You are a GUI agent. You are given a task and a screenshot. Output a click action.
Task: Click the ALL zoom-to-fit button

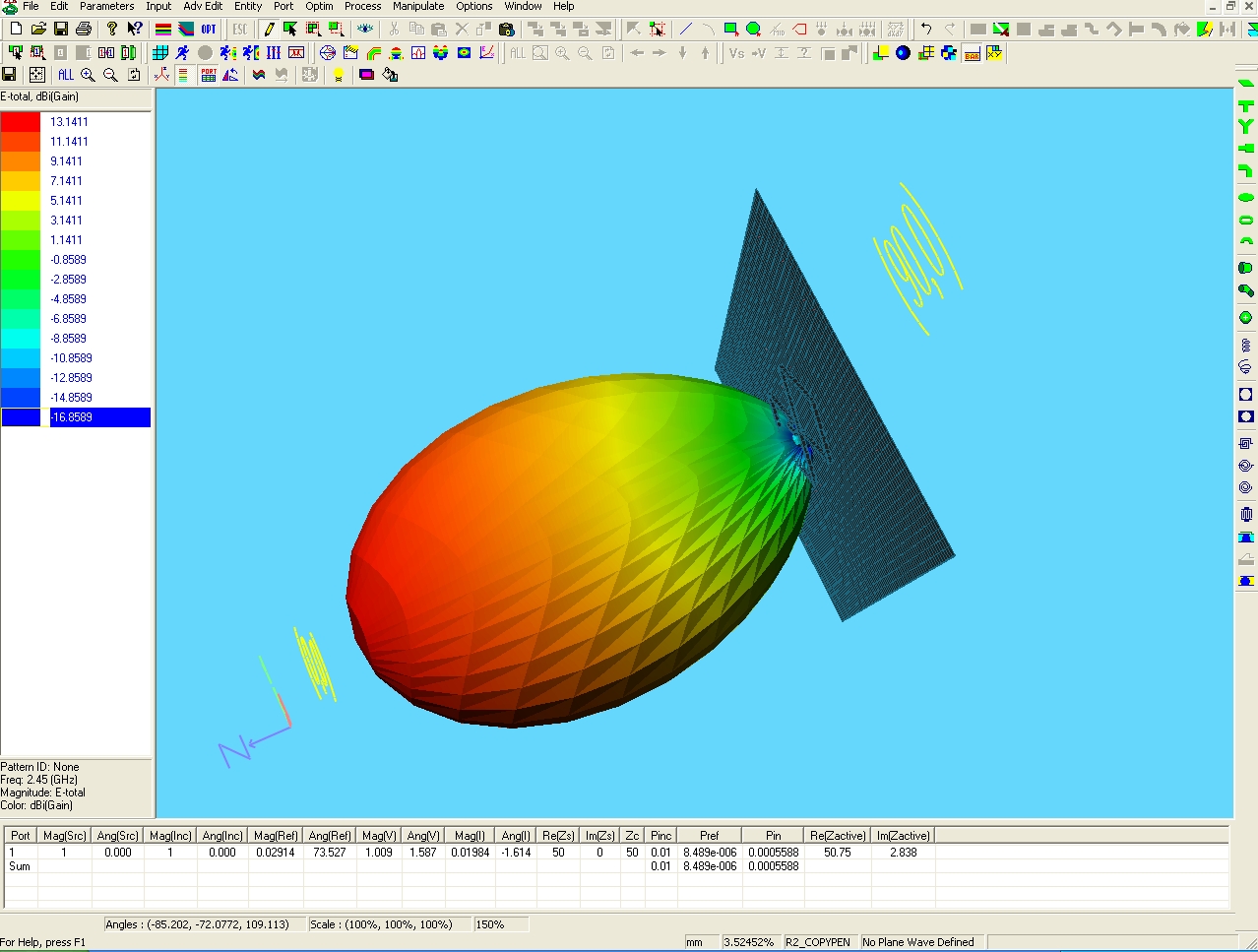[x=65, y=75]
